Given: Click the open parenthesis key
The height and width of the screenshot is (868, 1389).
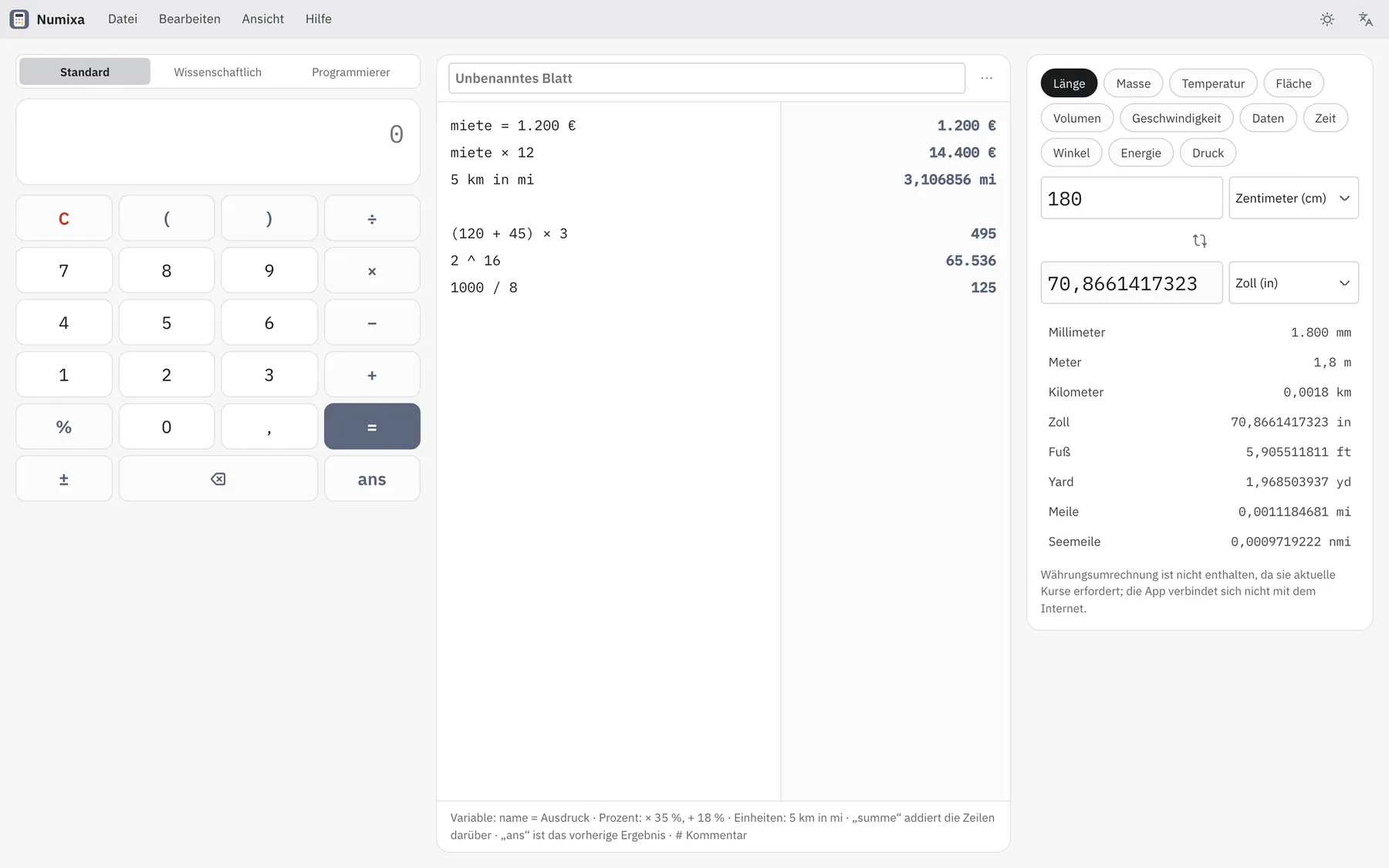Looking at the screenshot, I should (x=167, y=218).
